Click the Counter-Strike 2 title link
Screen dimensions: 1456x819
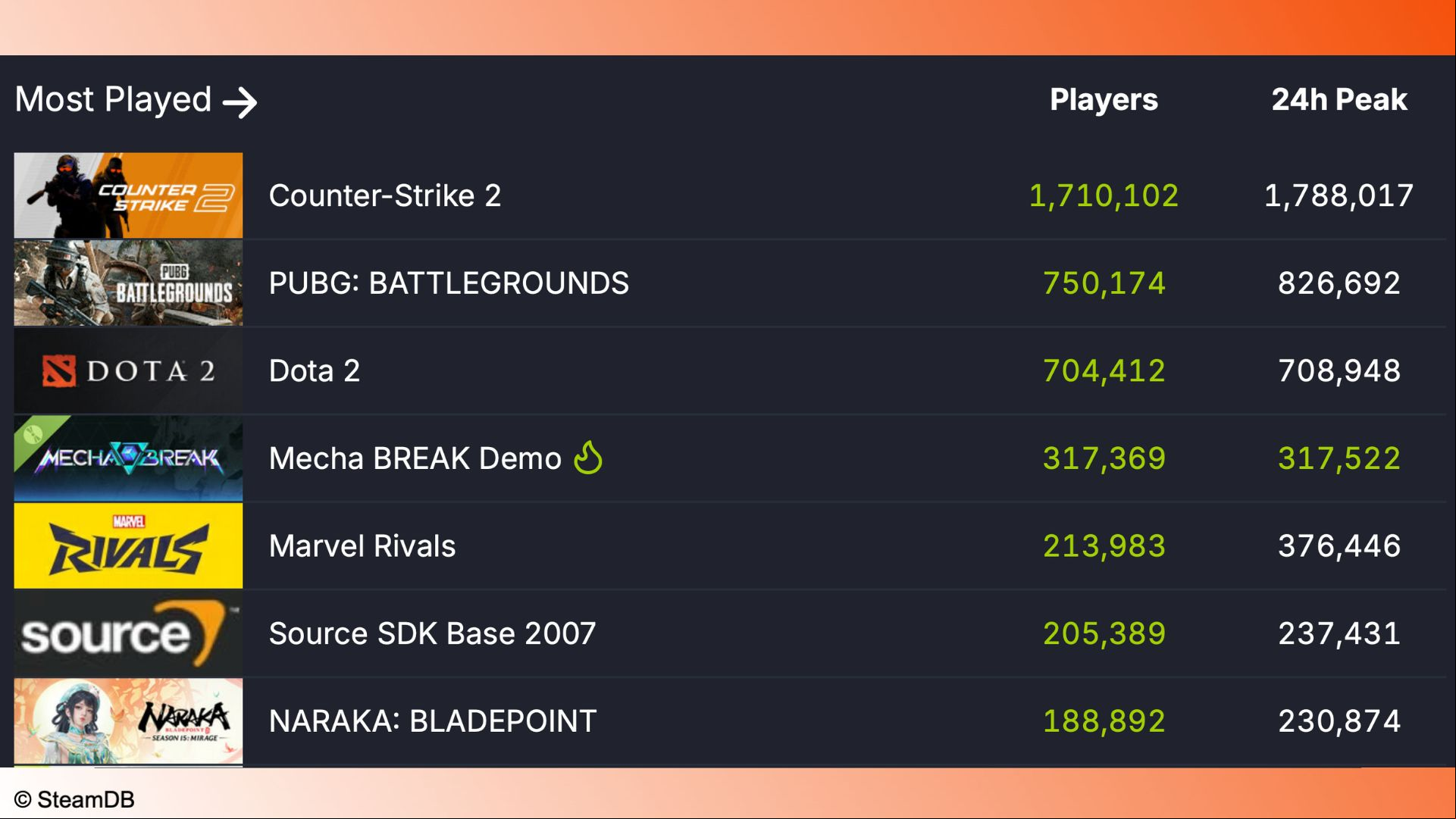[x=385, y=195]
